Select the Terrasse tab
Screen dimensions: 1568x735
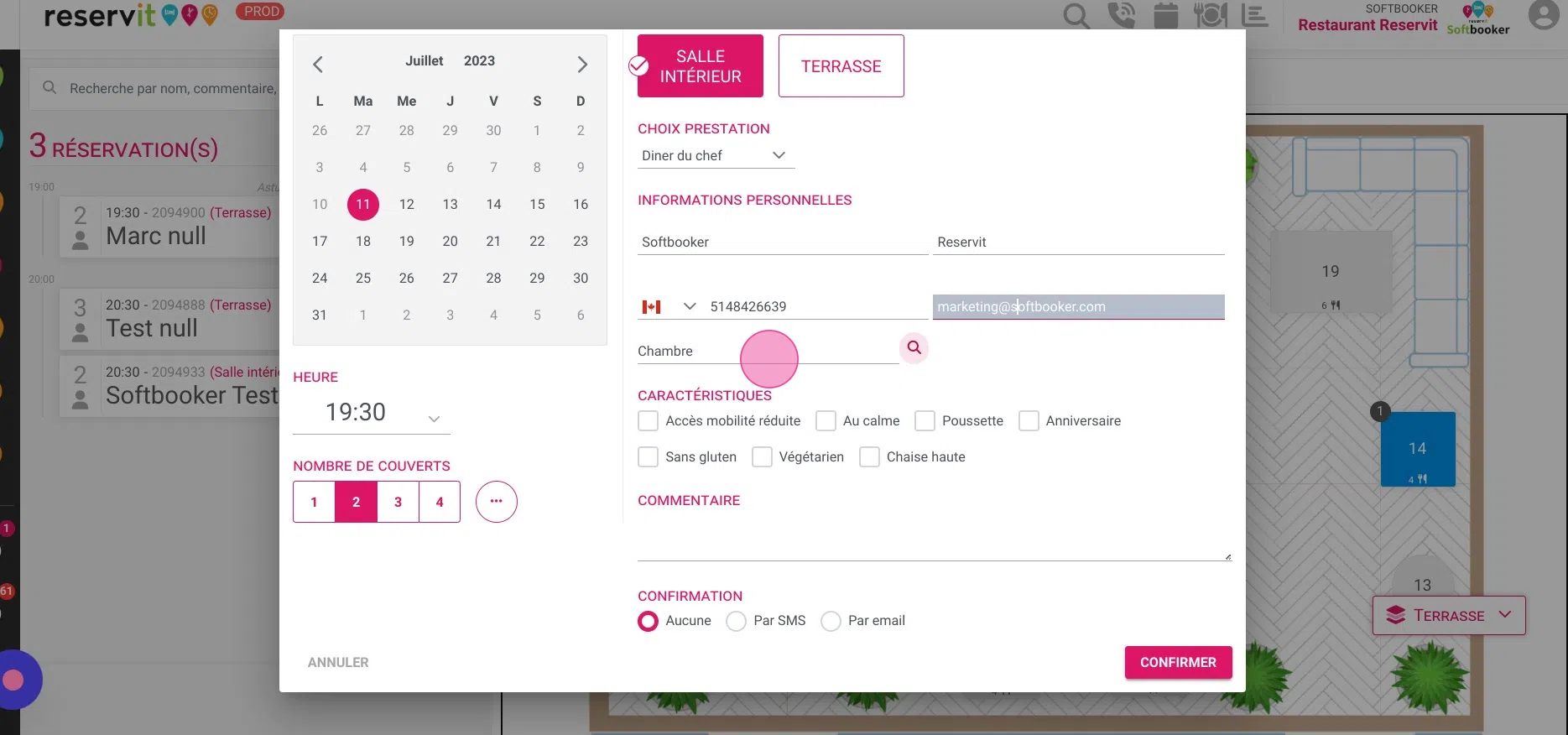[841, 66]
